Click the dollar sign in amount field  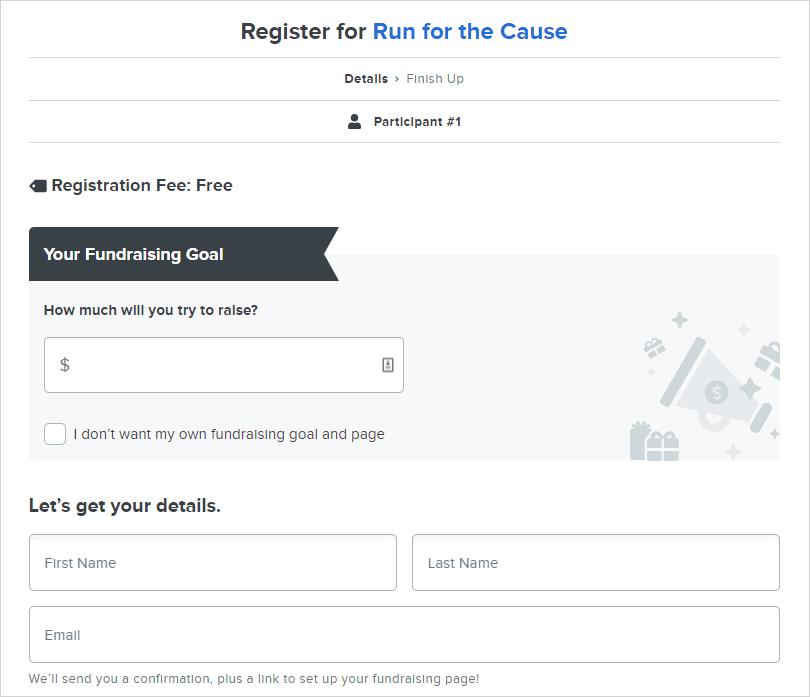coord(65,365)
